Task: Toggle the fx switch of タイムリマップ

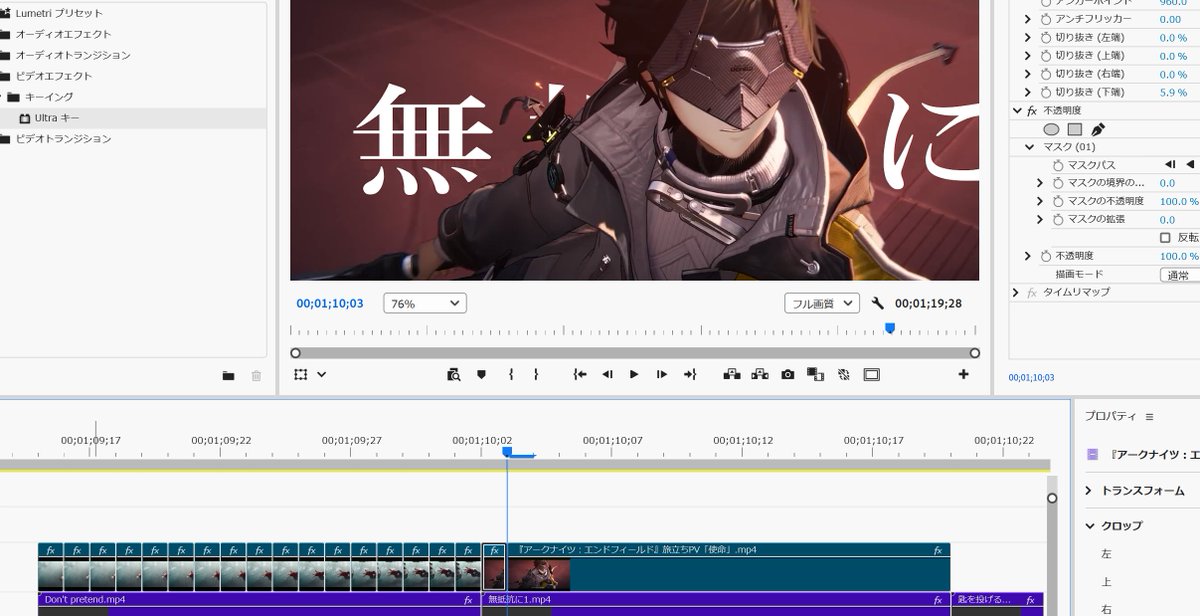Action: 1032,293
